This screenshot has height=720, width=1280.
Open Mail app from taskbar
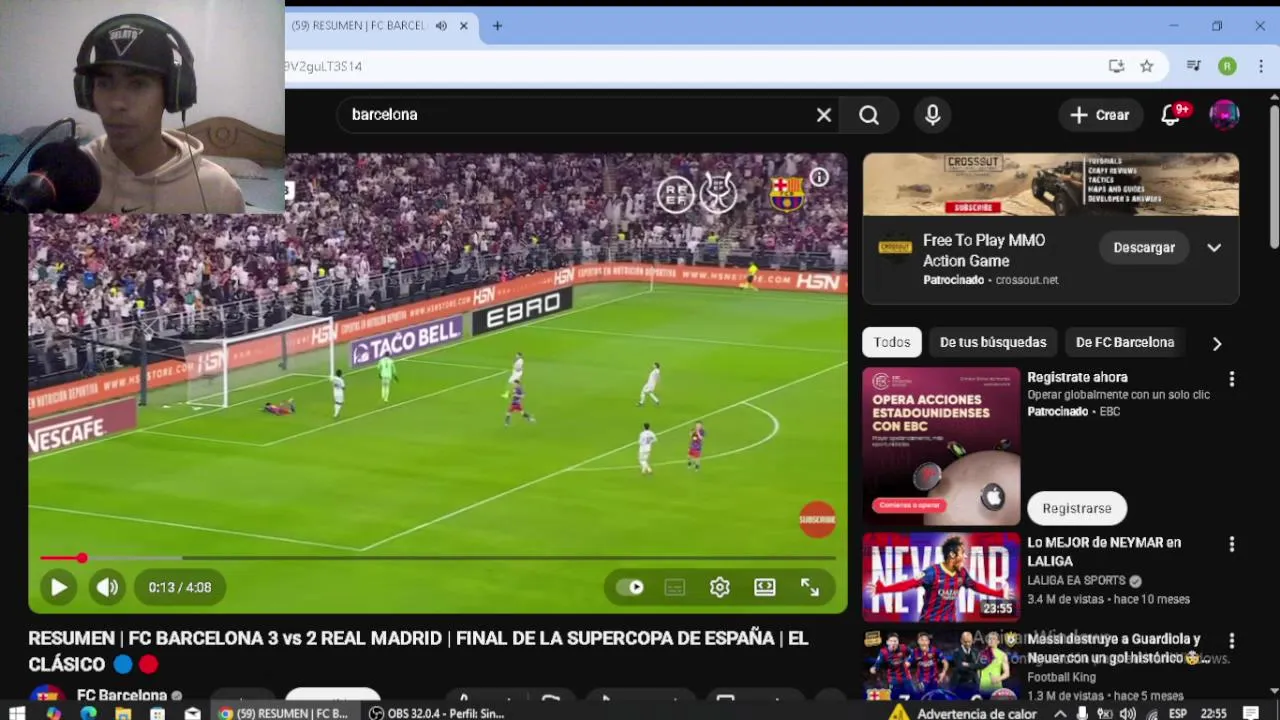(192, 713)
